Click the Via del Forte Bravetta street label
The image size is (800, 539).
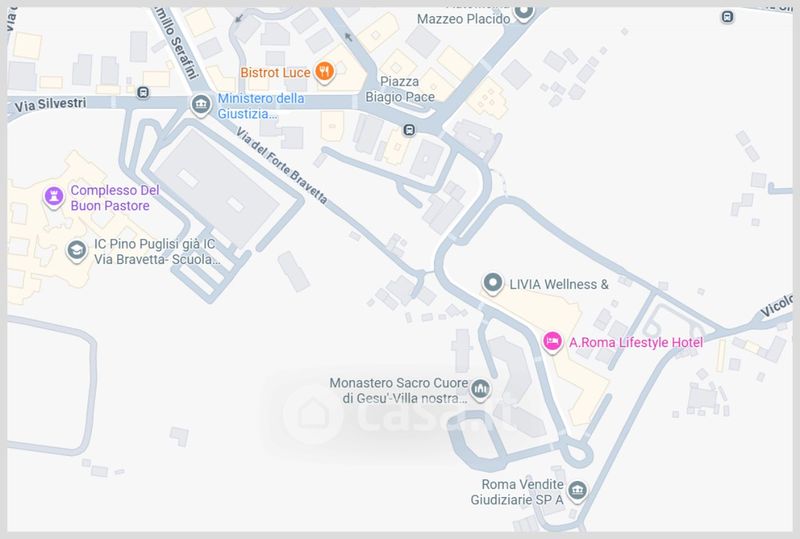(x=282, y=166)
